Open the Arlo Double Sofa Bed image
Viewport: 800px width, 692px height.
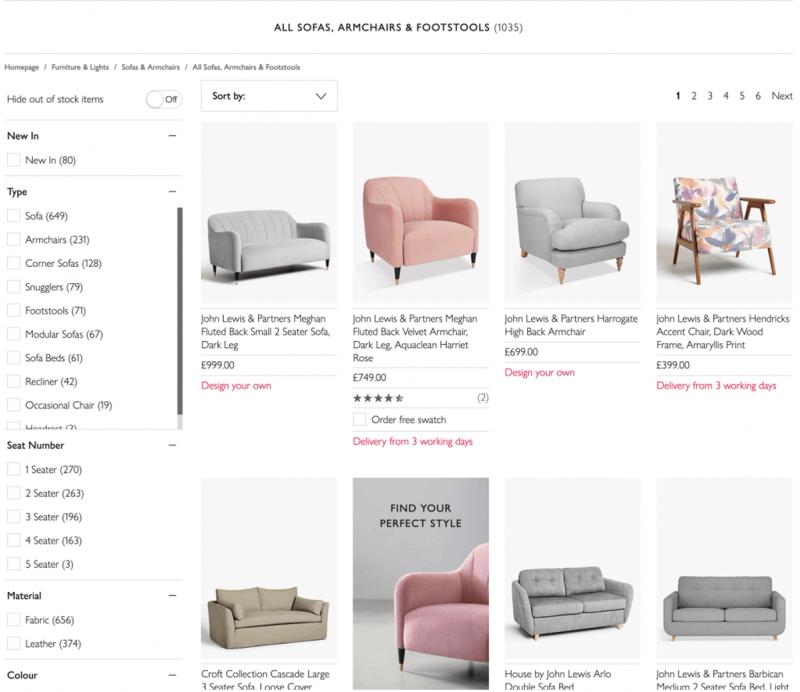[572, 568]
